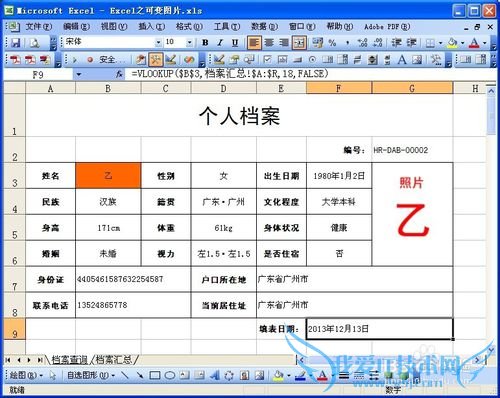Screen dimensions: 500x398
Task: Select the Line drawing tool
Action: click(x=125, y=376)
